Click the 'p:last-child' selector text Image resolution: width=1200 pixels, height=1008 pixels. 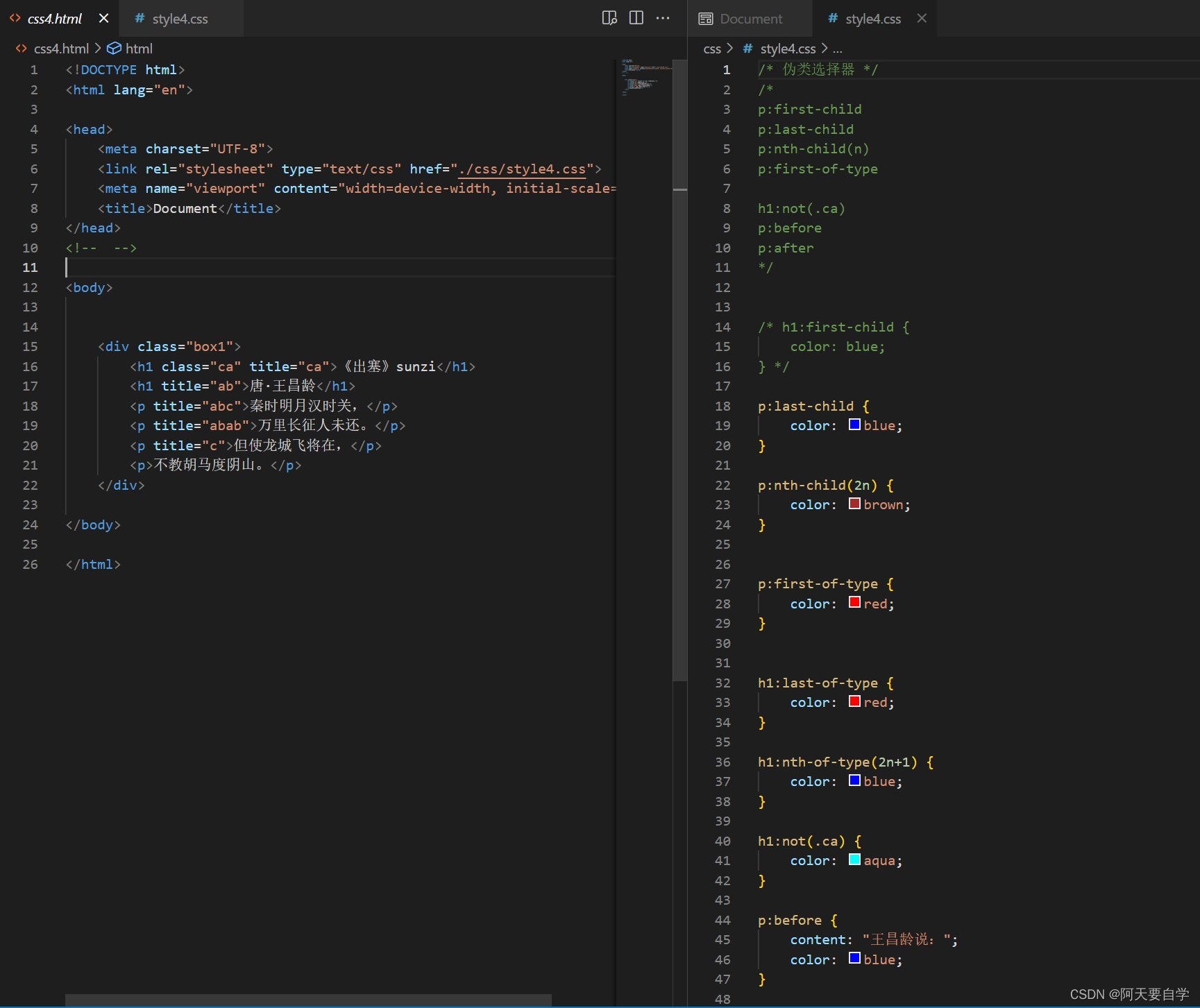pos(806,406)
